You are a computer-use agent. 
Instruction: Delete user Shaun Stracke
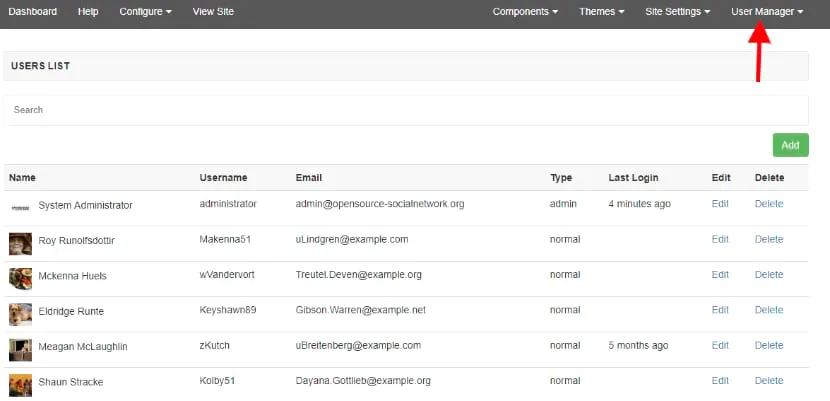pos(769,380)
